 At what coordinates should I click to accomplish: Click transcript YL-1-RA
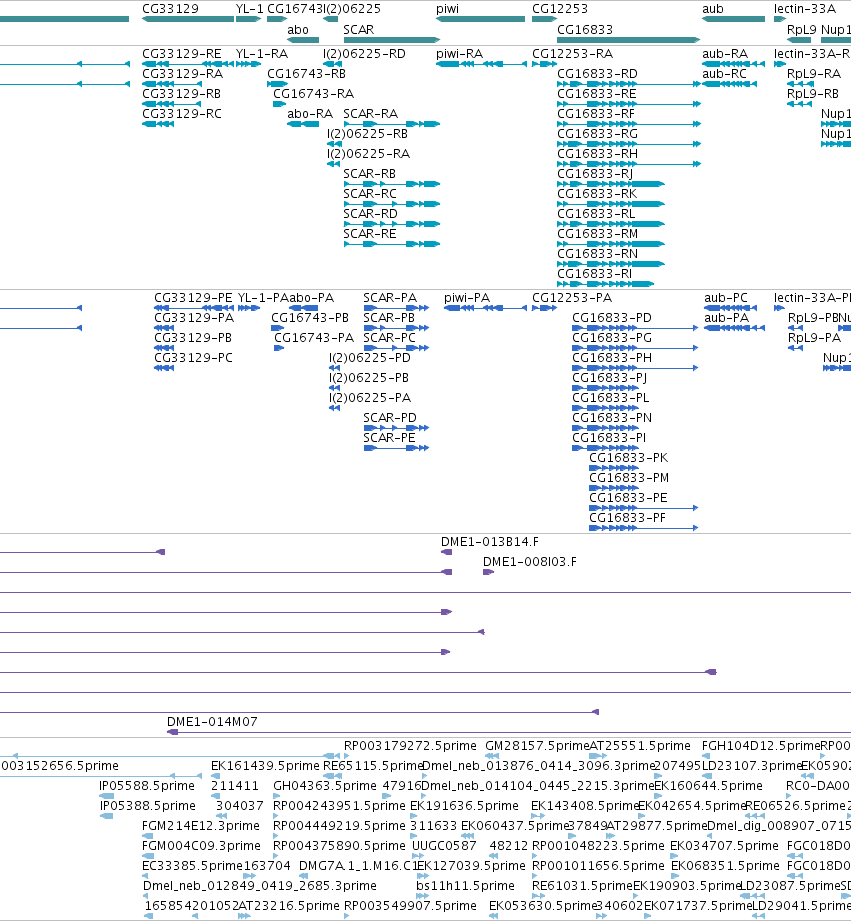coord(248,64)
